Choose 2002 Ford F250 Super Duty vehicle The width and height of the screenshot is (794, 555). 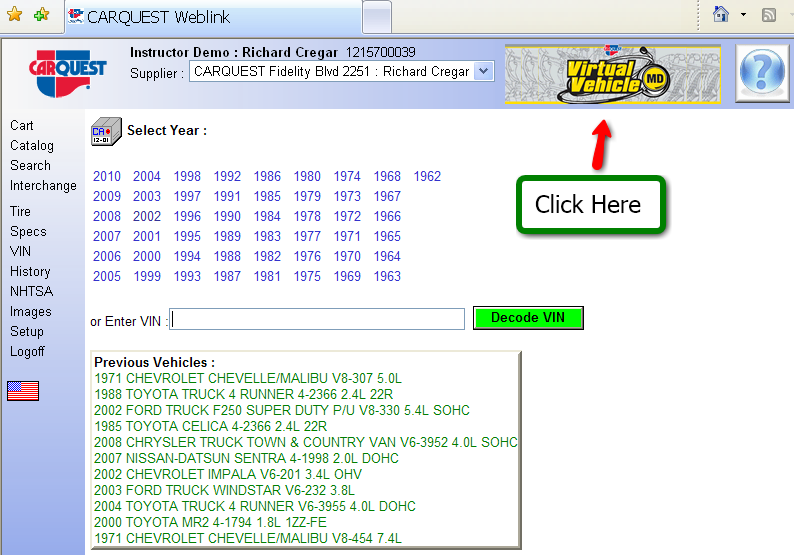pyautogui.click(x=282, y=410)
